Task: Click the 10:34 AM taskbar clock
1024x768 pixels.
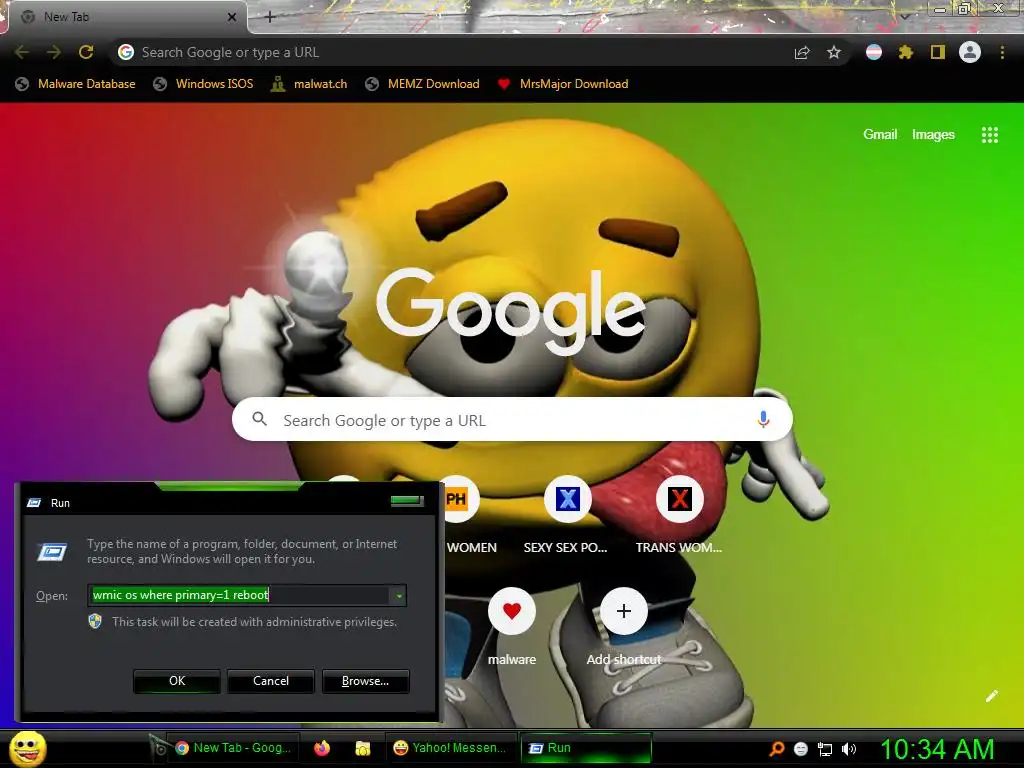Action: (x=937, y=749)
